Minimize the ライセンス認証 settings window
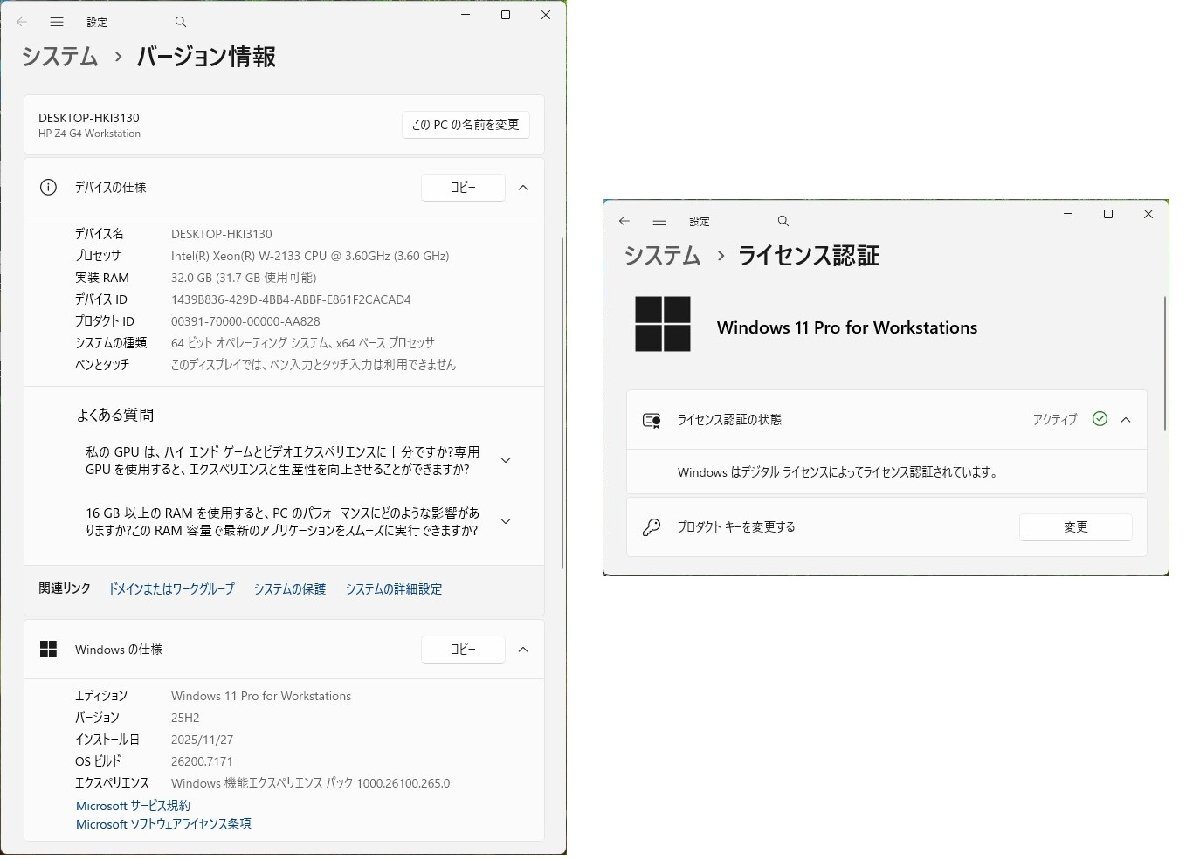Screen dimensions: 1200x860 coord(1069,213)
